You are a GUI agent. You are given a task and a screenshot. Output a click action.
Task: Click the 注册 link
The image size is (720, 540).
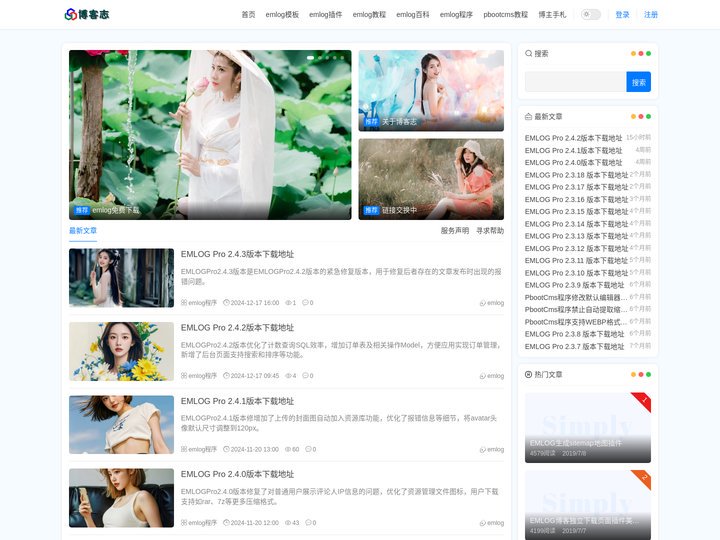pyautogui.click(x=651, y=14)
